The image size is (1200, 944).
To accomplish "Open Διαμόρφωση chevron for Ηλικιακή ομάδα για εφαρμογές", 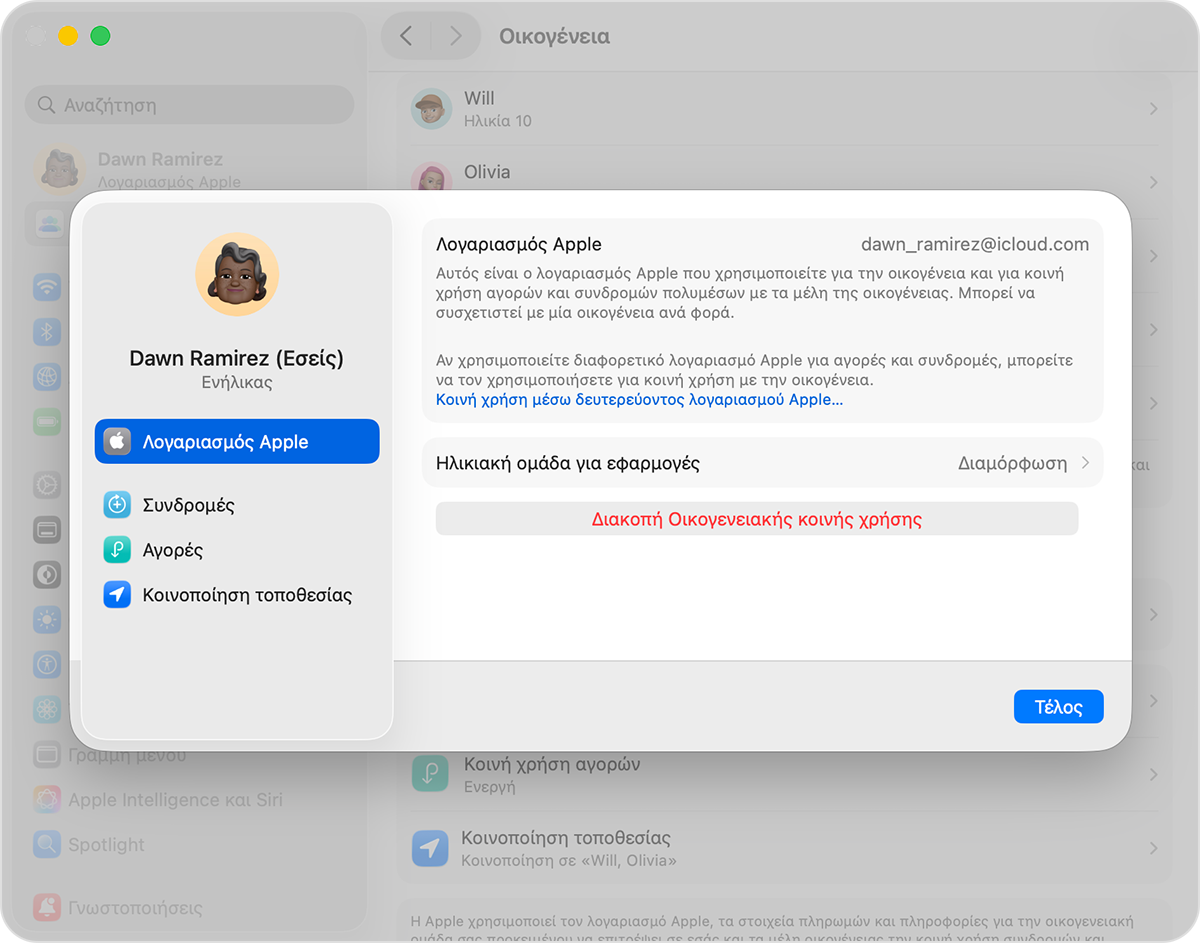I will 1085,462.
